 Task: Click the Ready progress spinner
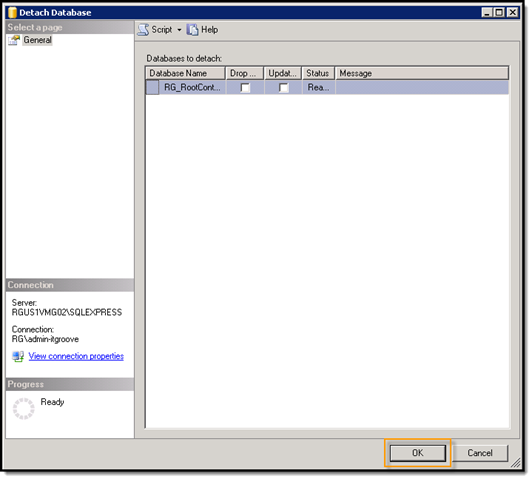pyautogui.click(x=23, y=409)
